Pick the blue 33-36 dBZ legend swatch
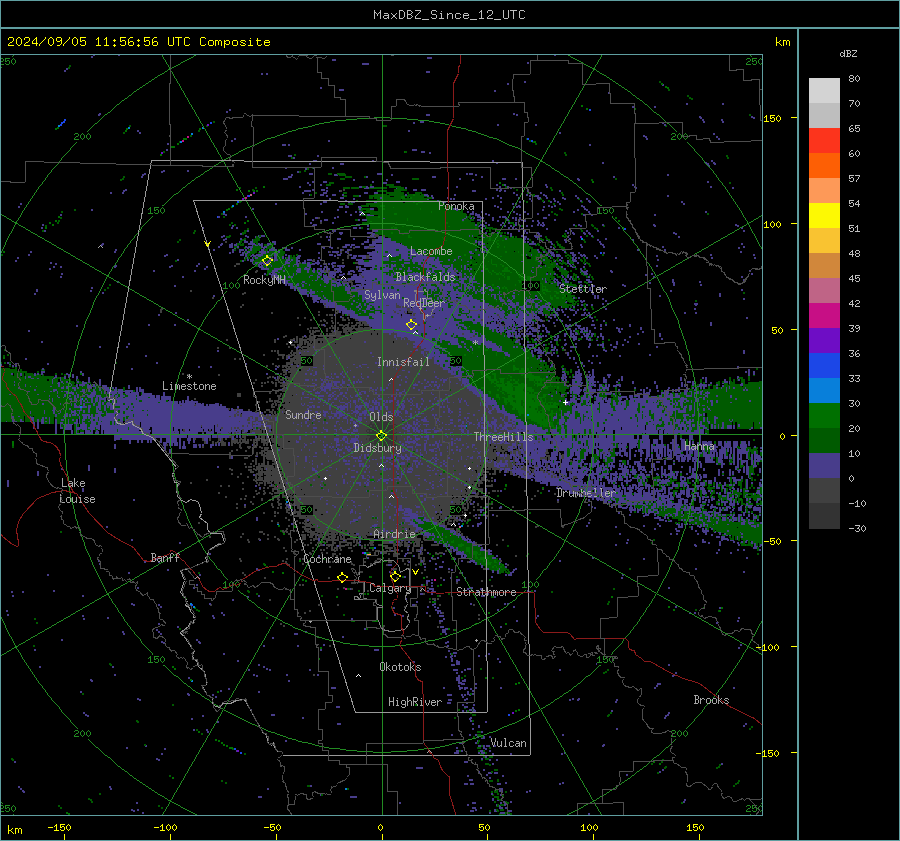The image size is (900, 841). click(824, 366)
